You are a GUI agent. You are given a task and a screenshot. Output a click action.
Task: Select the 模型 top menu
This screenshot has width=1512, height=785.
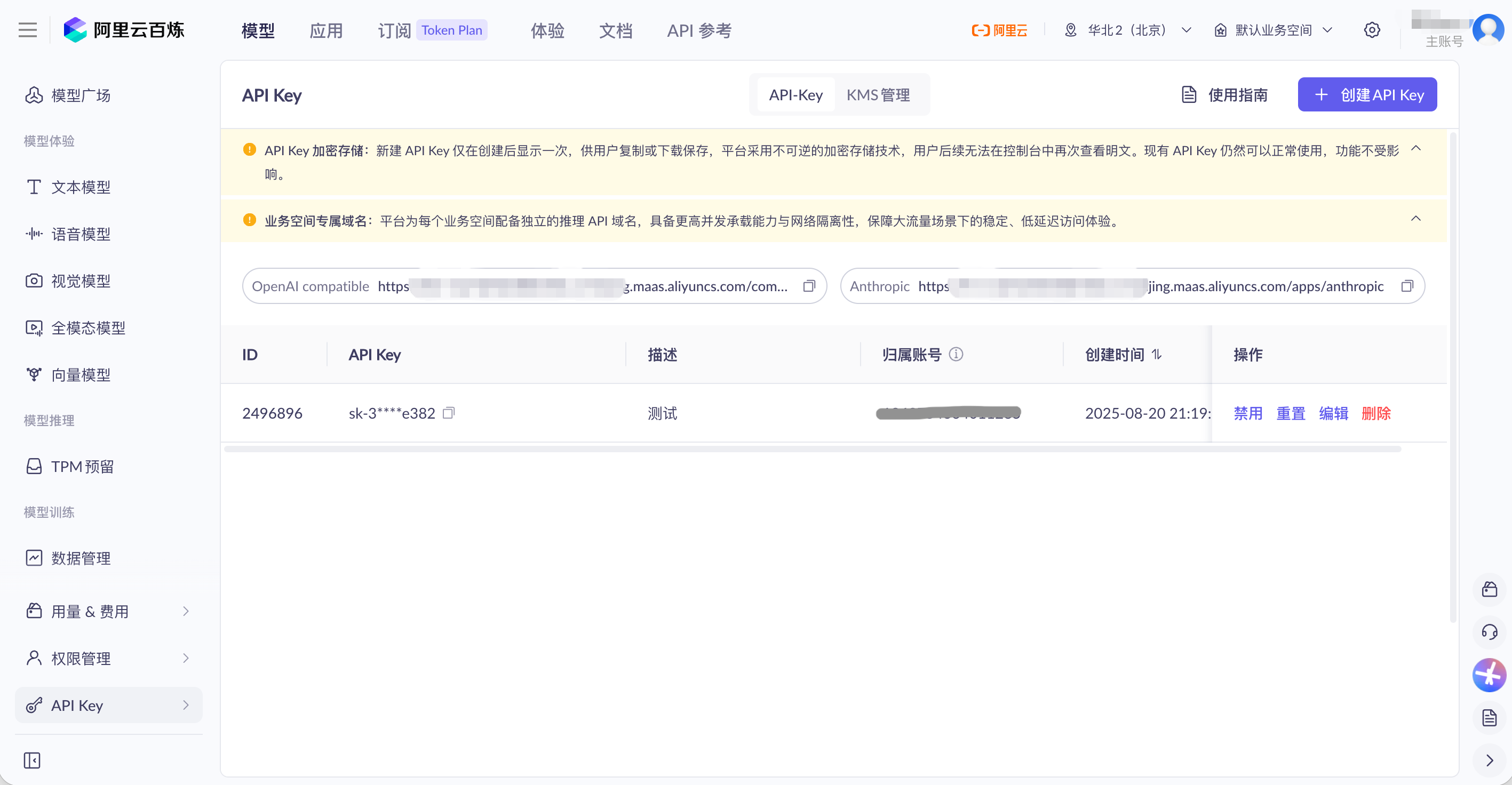[258, 30]
